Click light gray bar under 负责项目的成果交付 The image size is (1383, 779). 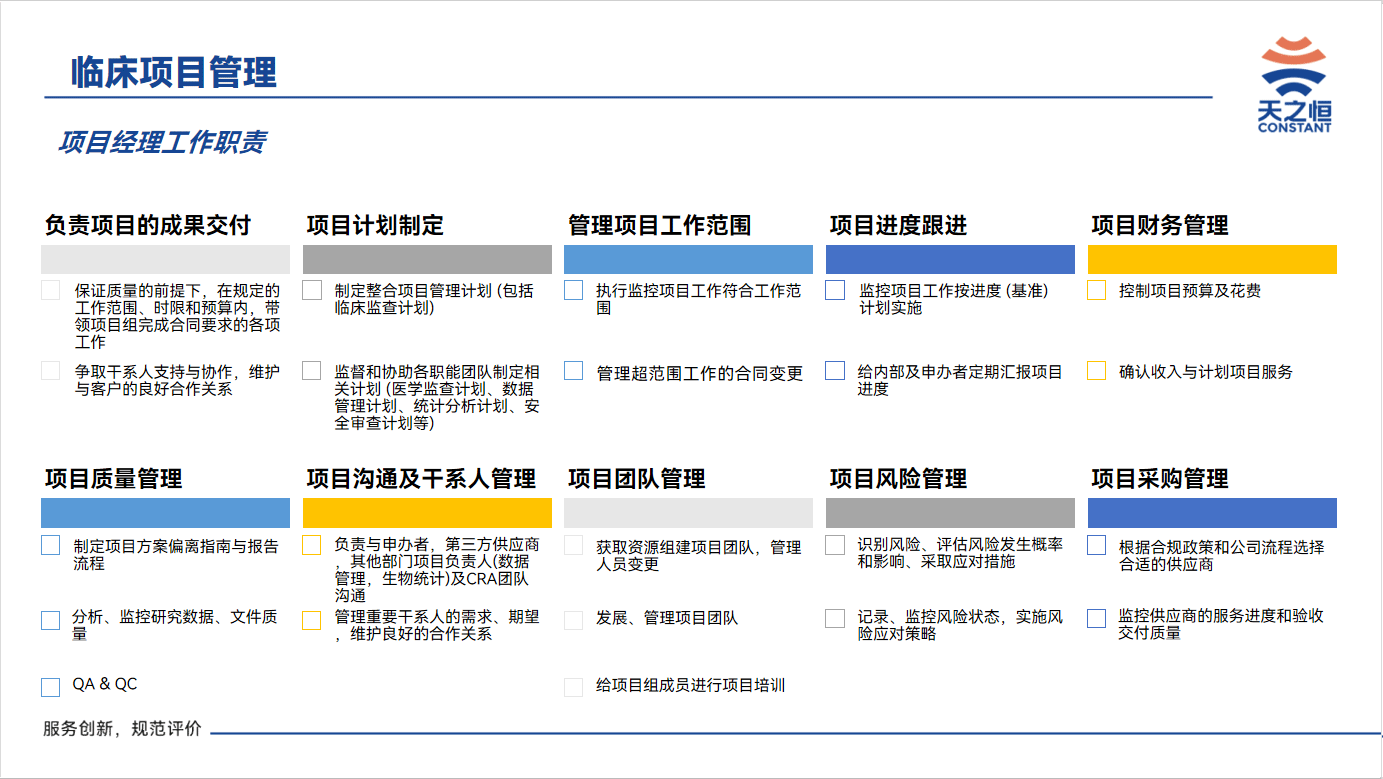(165, 259)
